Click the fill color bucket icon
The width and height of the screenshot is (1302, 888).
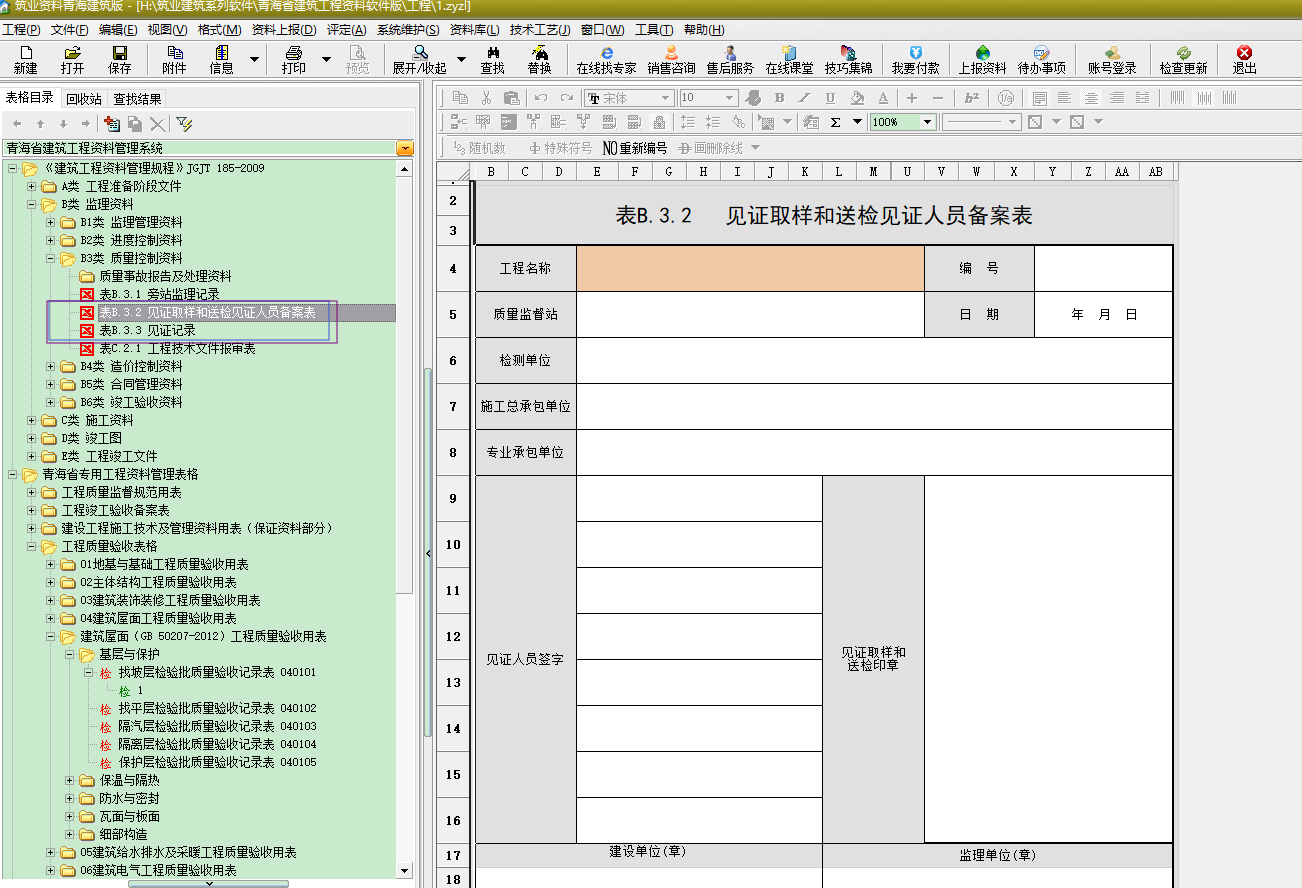click(857, 98)
